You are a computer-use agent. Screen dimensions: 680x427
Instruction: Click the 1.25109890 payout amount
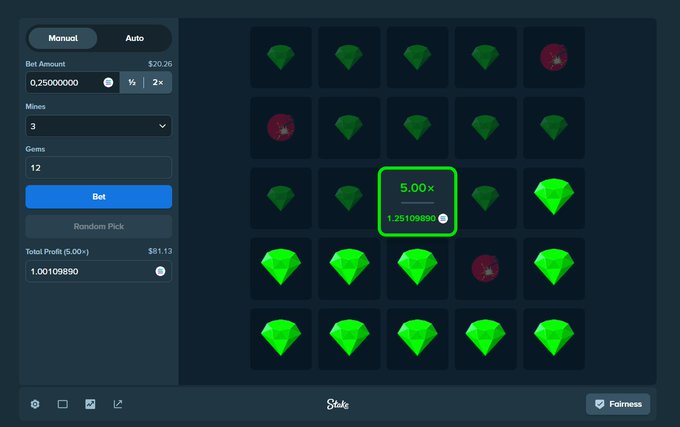411,218
